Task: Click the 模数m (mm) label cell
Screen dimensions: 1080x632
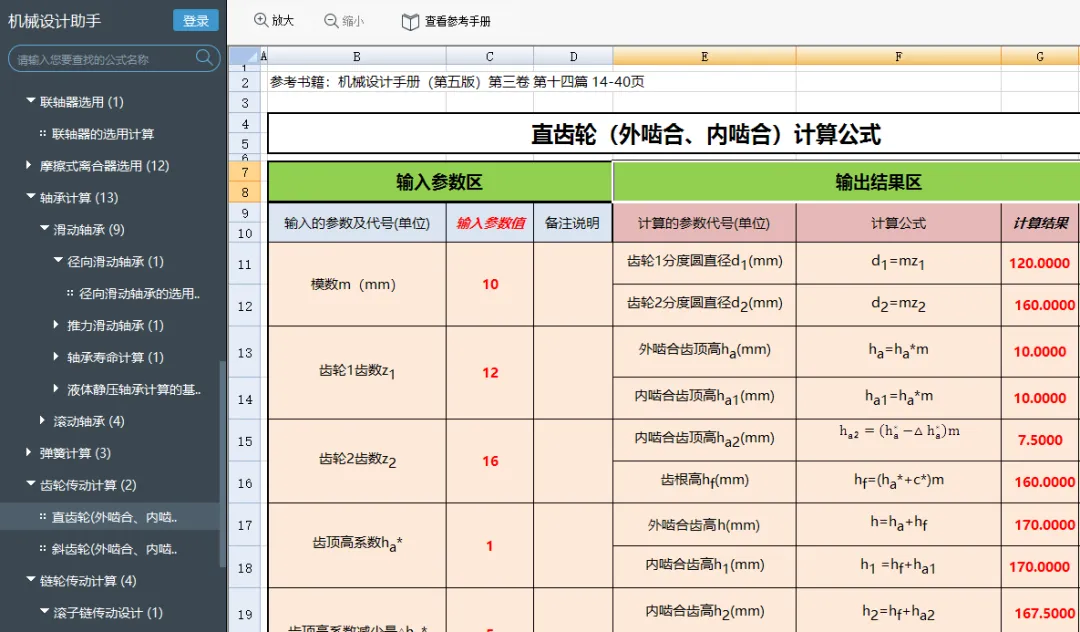Action: 357,284
